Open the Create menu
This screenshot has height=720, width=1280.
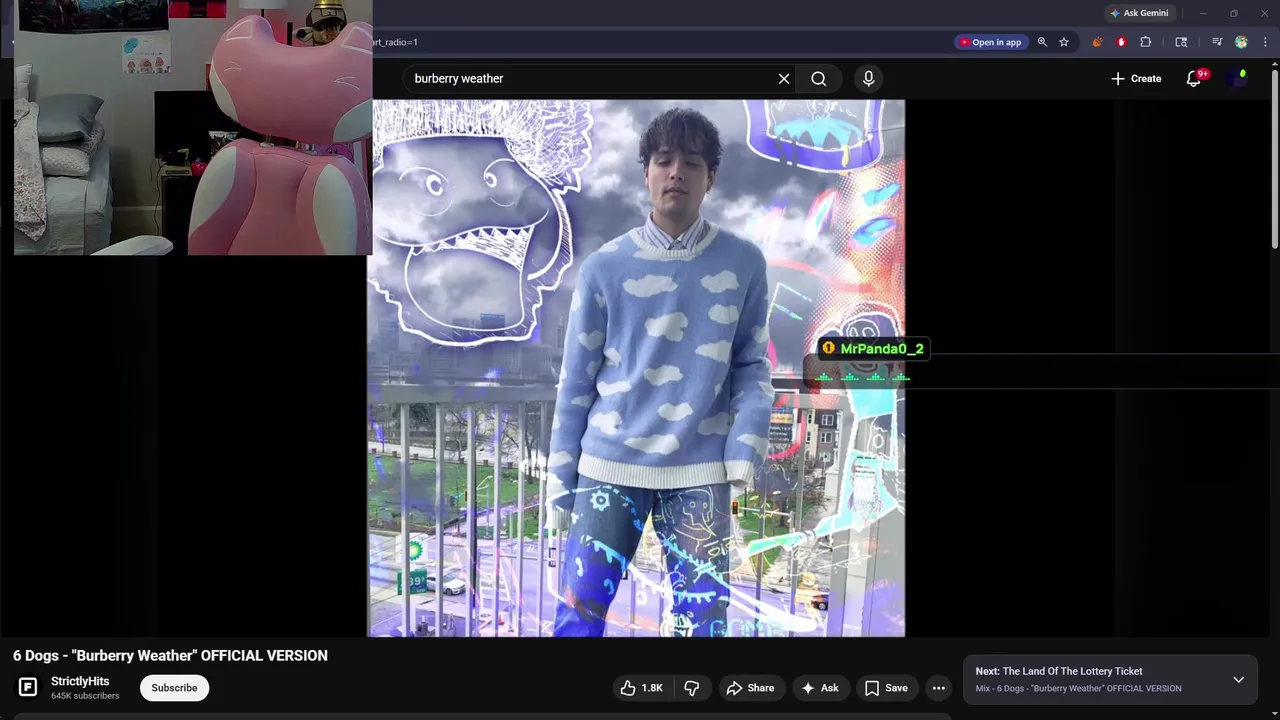tap(1136, 78)
